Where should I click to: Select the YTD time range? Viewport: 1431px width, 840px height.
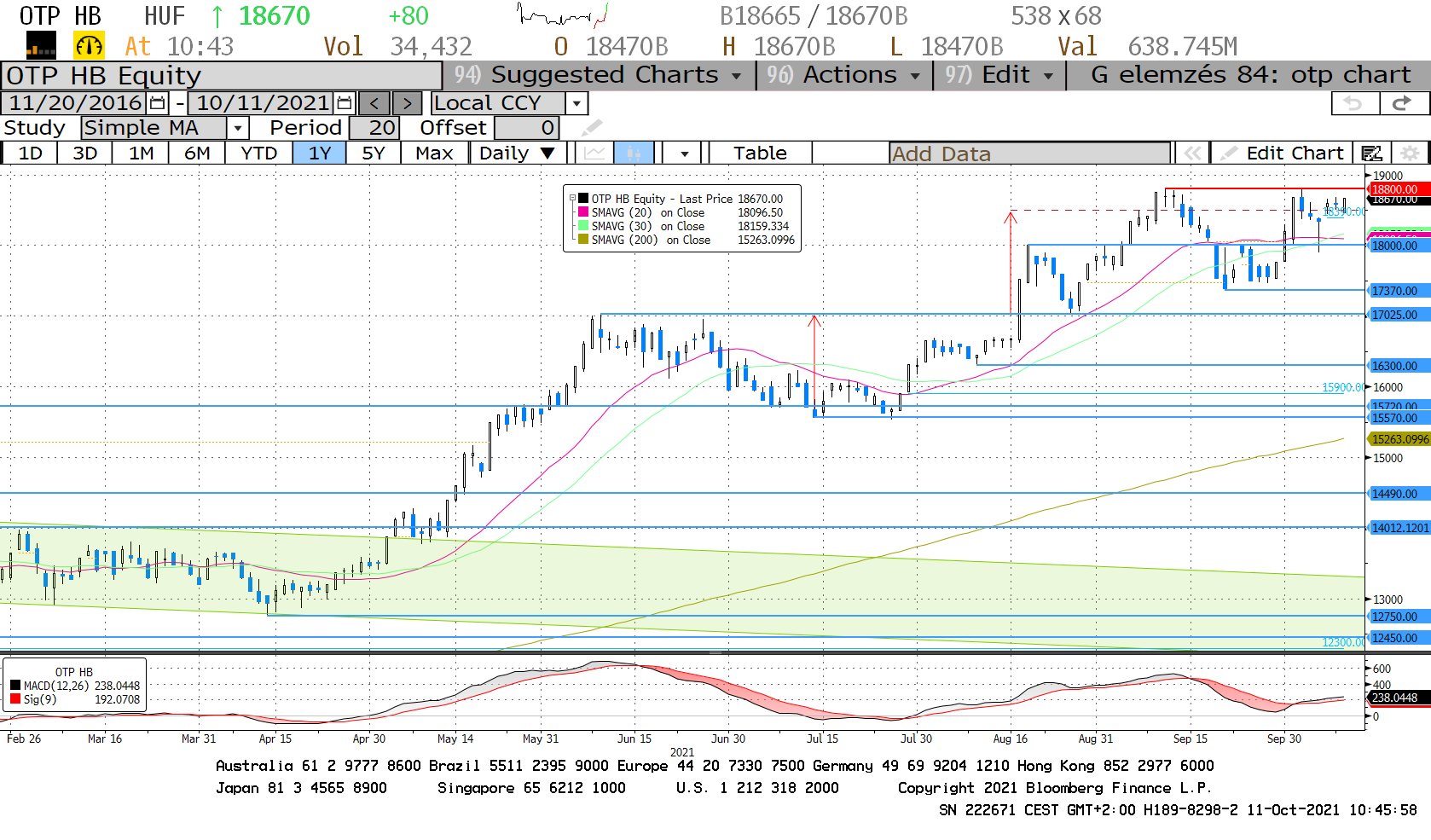tap(258, 154)
